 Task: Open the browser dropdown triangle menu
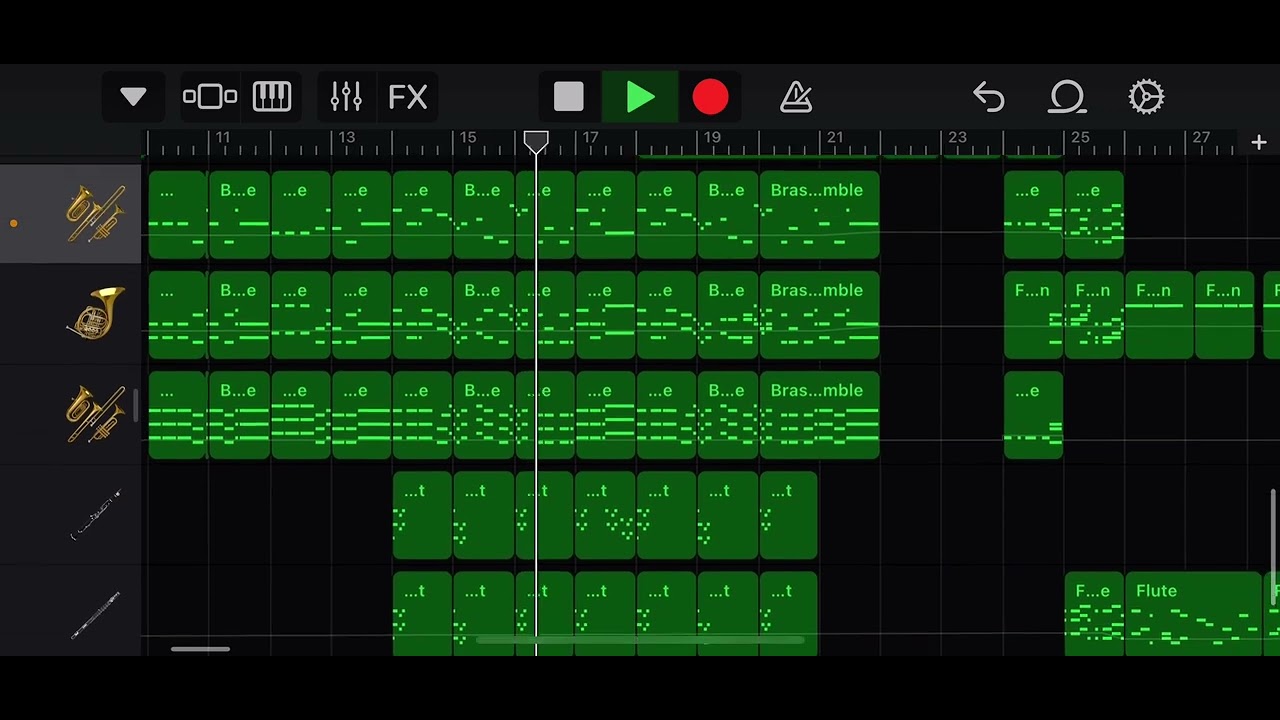133,97
